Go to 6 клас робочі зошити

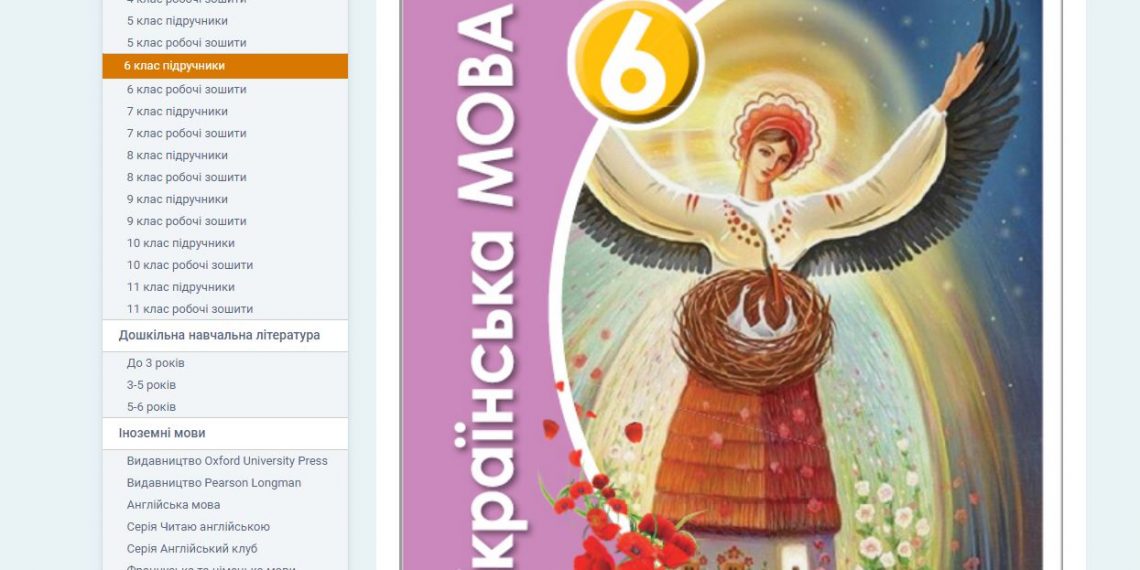(186, 89)
